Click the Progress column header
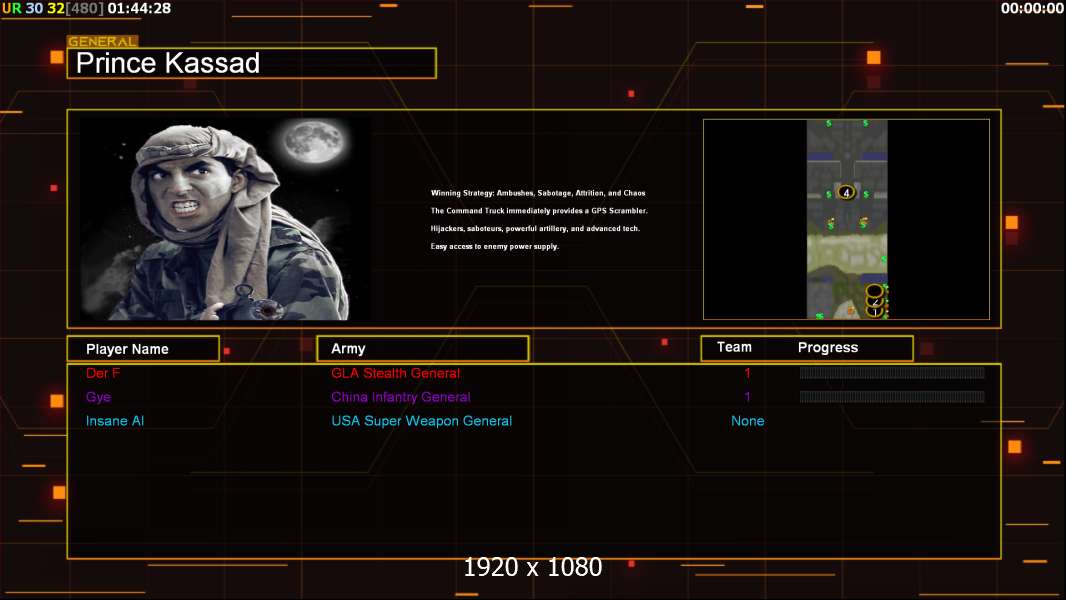The height and width of the screenshot is (600, 1066). [827, 347]
